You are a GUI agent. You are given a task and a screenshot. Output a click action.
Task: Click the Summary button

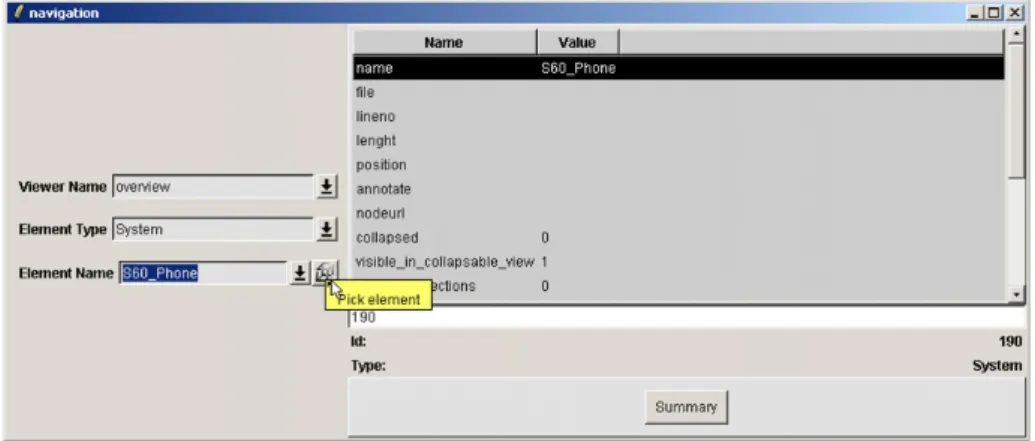point(686,407)
